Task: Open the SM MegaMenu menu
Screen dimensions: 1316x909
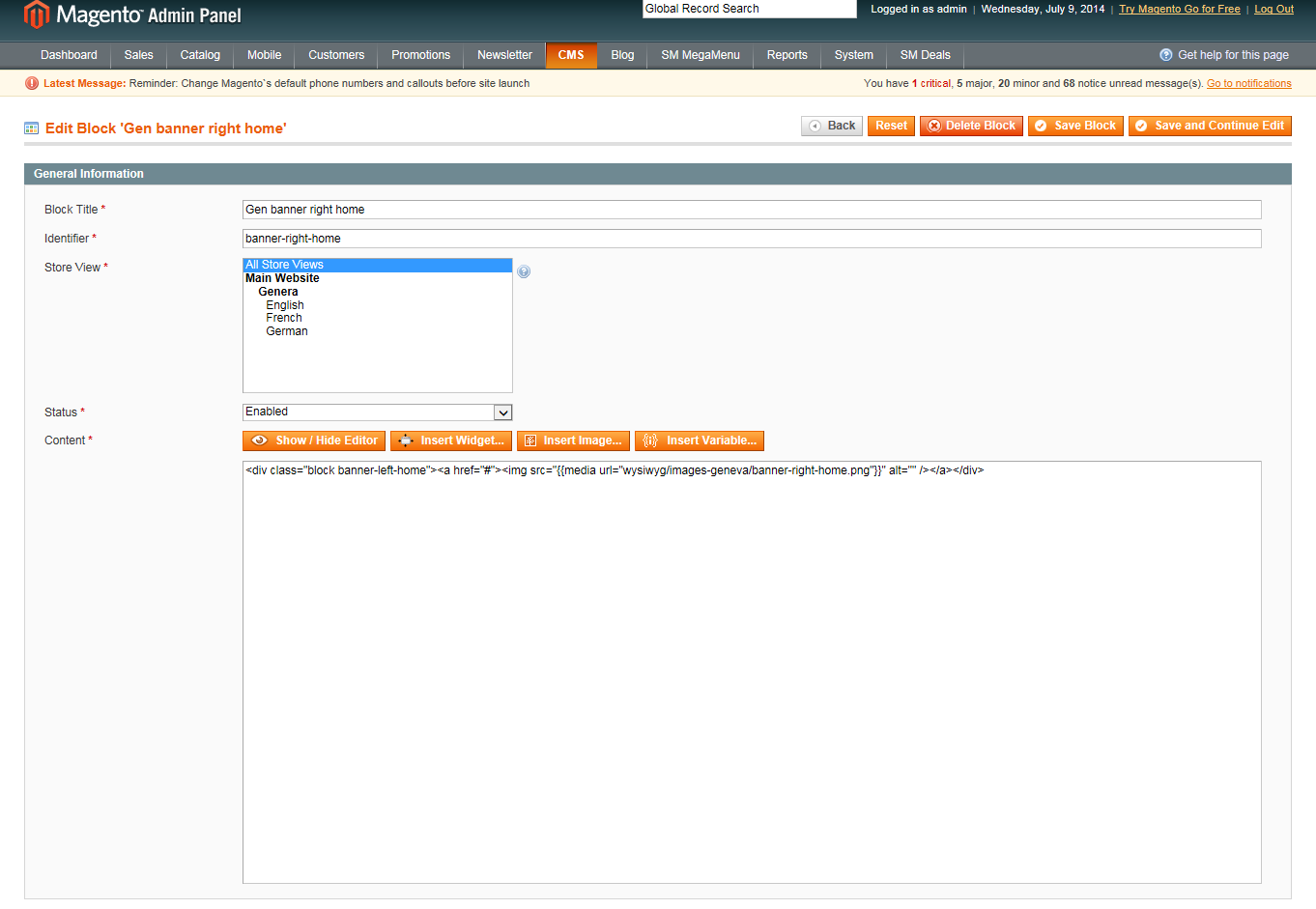Action: coord(701,55)
